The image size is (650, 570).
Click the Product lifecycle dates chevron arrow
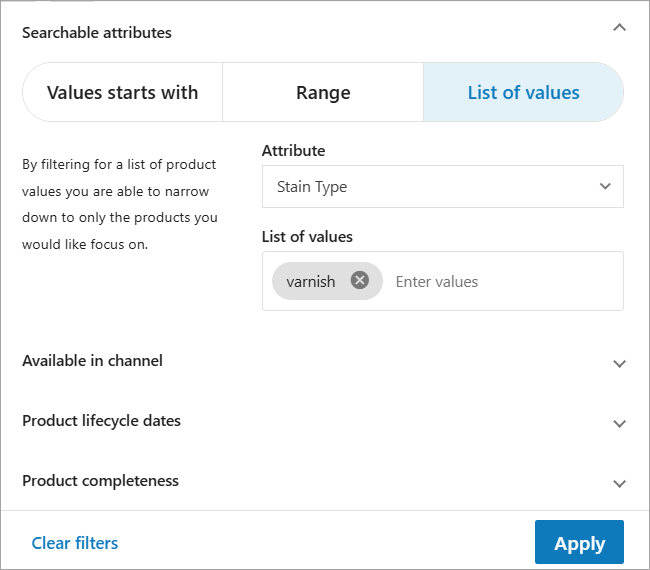click(619, 423)
